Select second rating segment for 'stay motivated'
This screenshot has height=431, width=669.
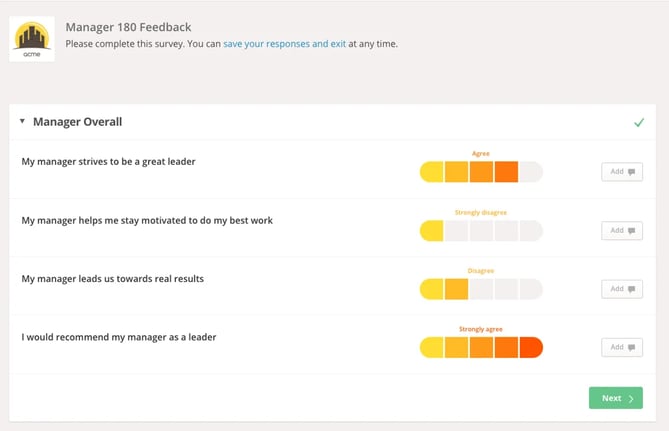(x=456, y=231)
